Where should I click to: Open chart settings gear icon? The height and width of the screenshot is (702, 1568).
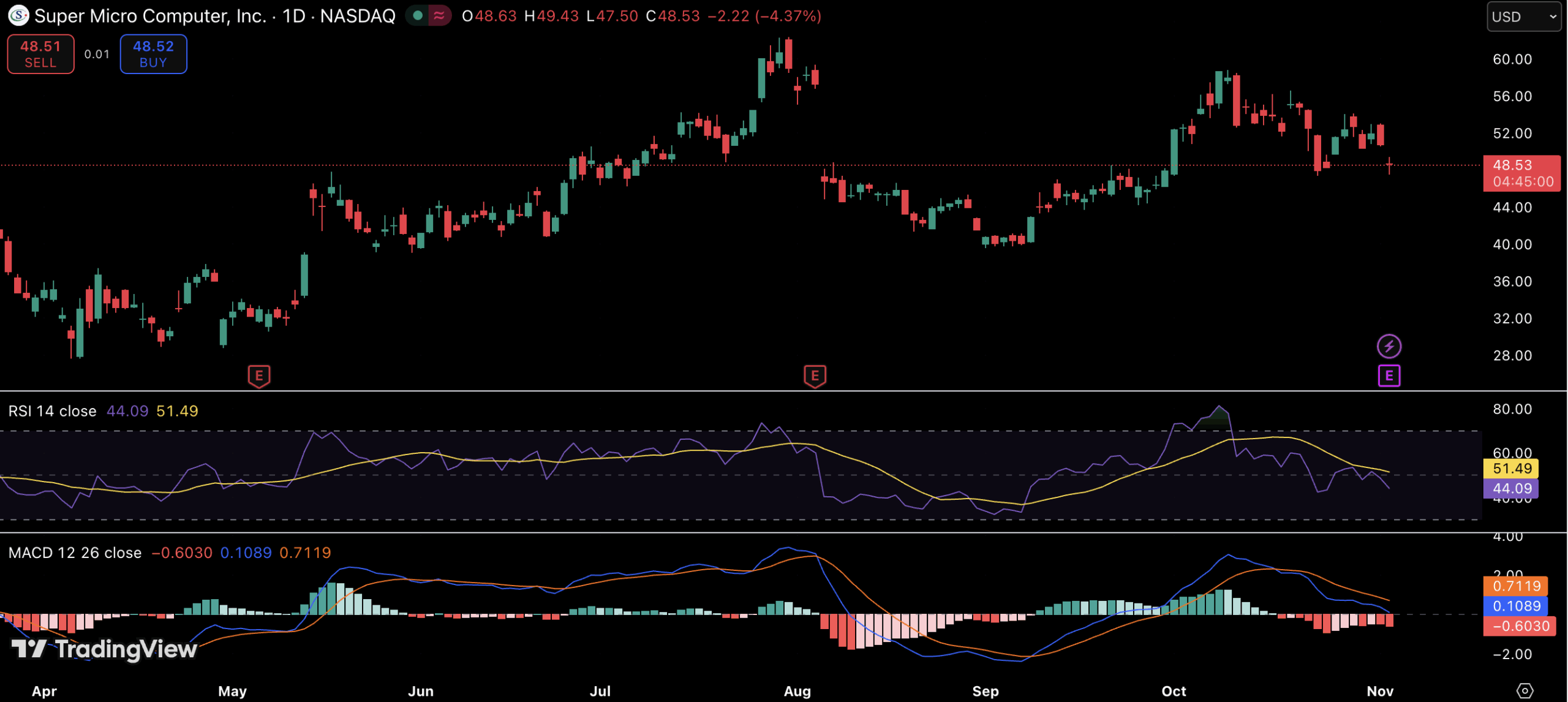tap(1525, 691)
